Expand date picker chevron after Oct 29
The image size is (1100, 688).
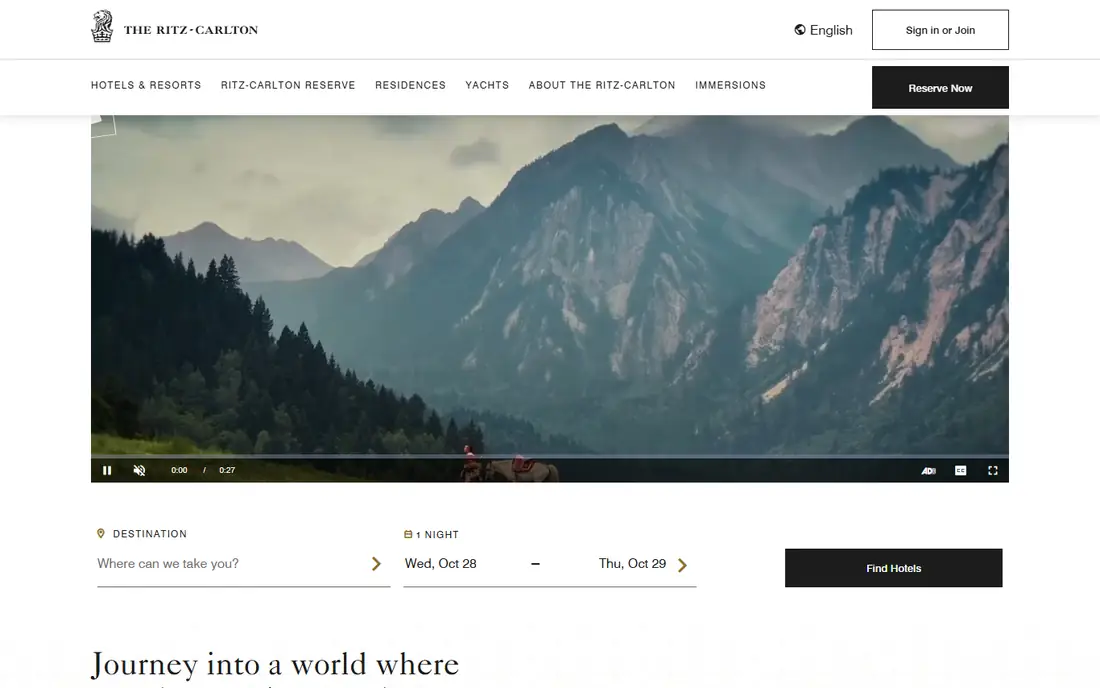coord(682,565)
